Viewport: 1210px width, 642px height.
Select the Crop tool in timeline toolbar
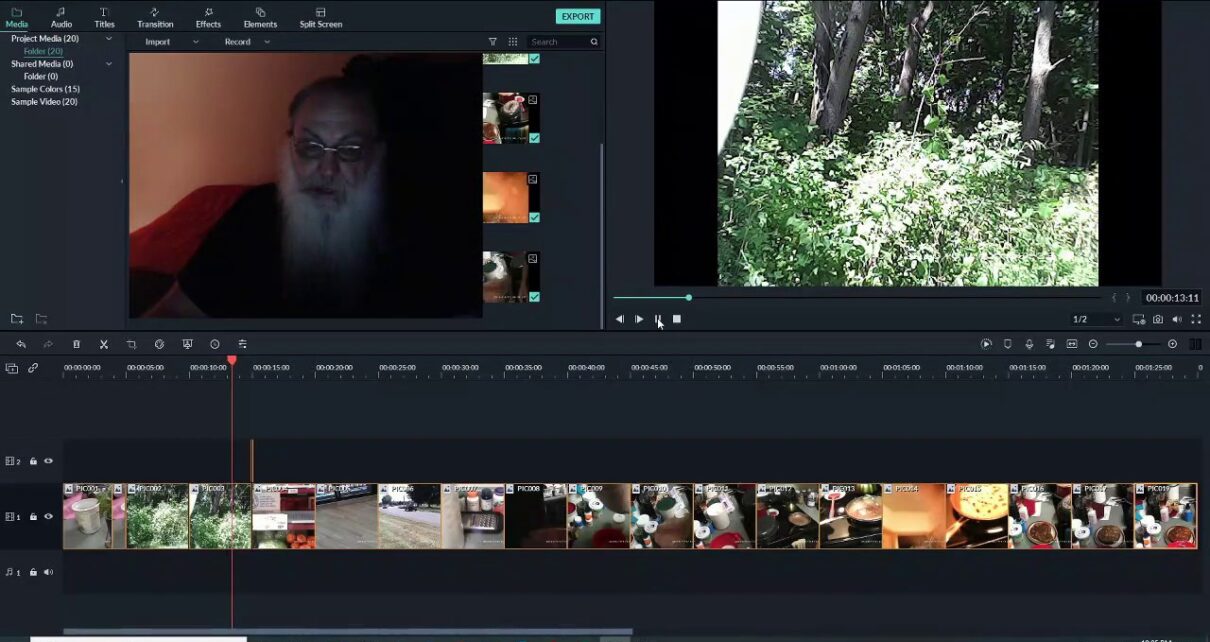[x=131, y=344]
